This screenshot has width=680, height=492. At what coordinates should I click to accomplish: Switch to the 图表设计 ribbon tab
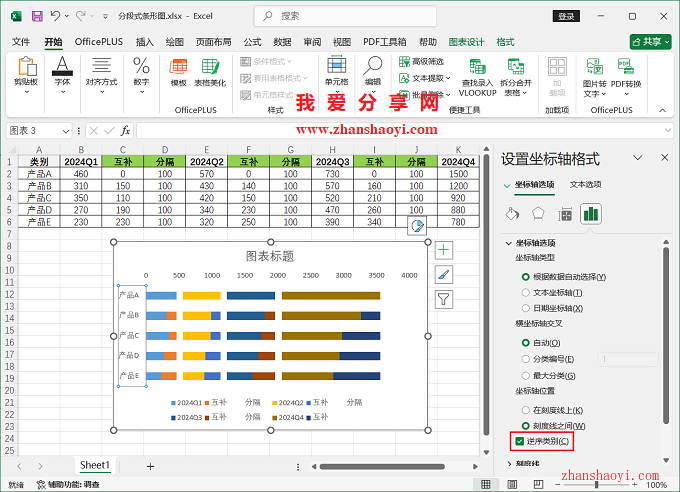(466, 42)
